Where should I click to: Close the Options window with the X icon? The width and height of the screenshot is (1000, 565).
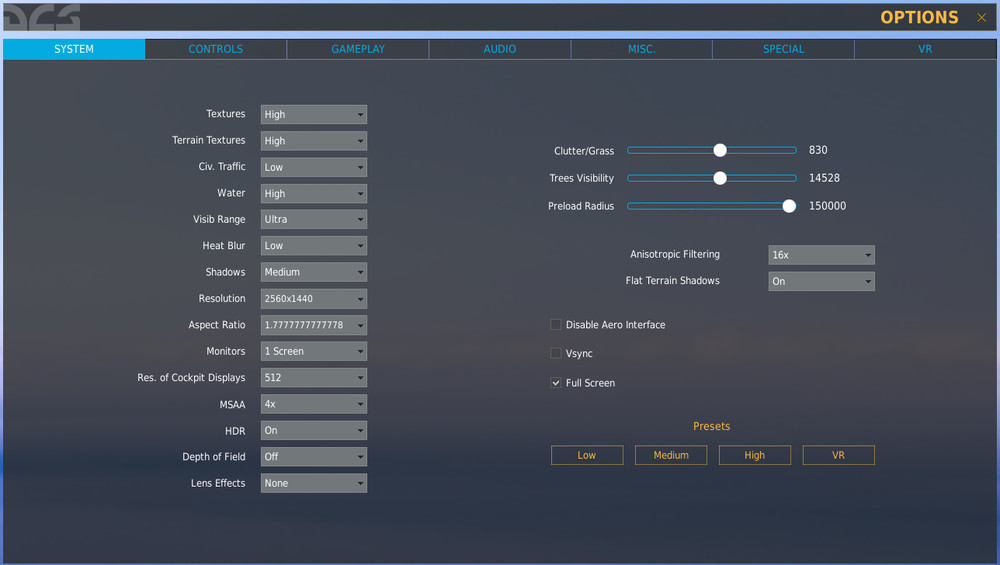(982, 18)
